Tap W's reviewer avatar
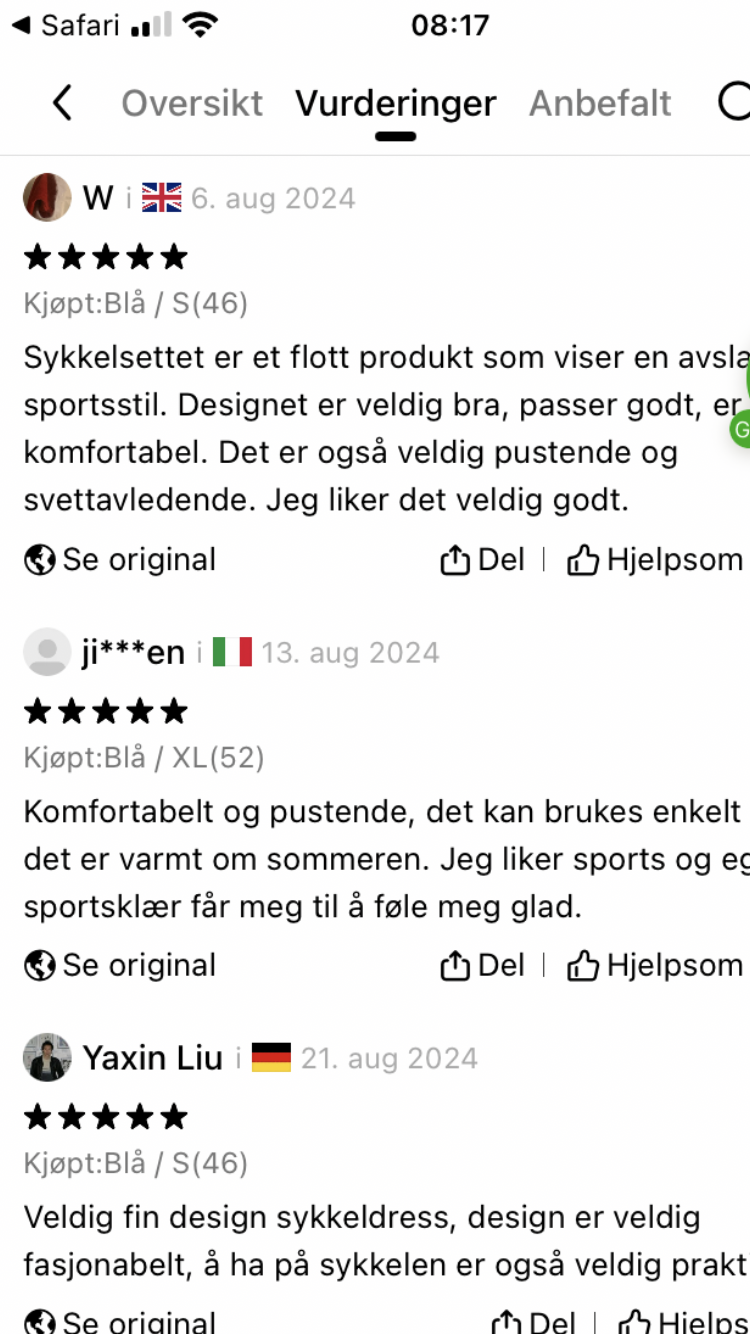Viewport: 750px width, 1334px height. coord(47,197)
